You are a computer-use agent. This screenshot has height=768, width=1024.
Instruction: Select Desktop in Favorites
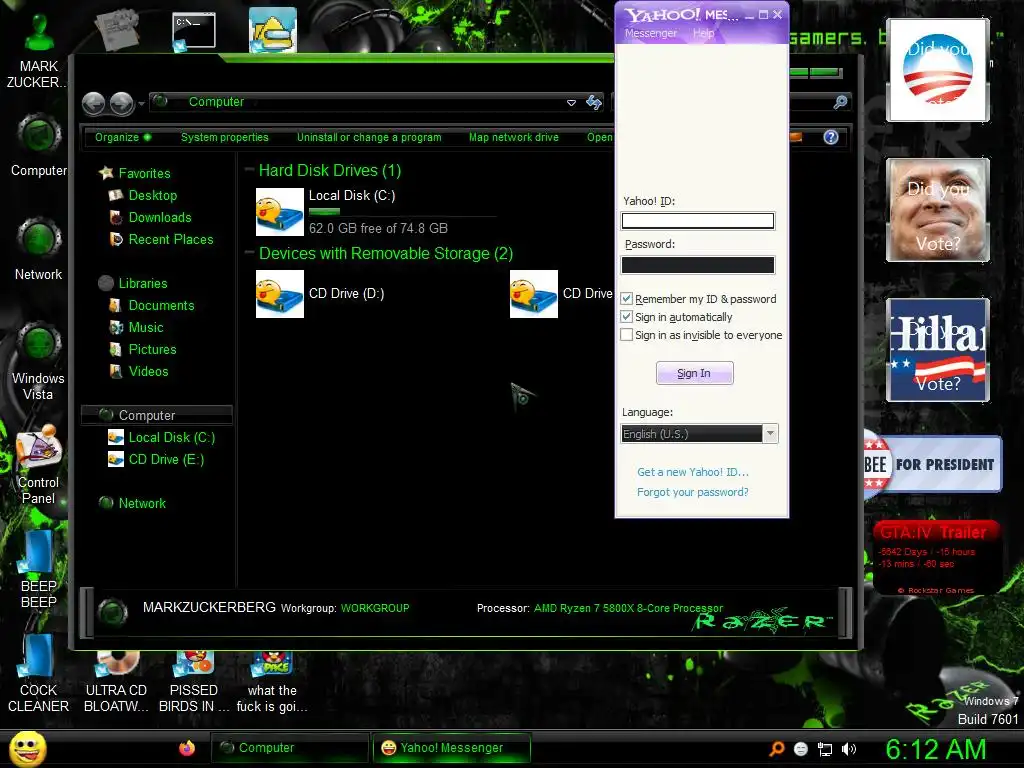(x=153, y=195)
